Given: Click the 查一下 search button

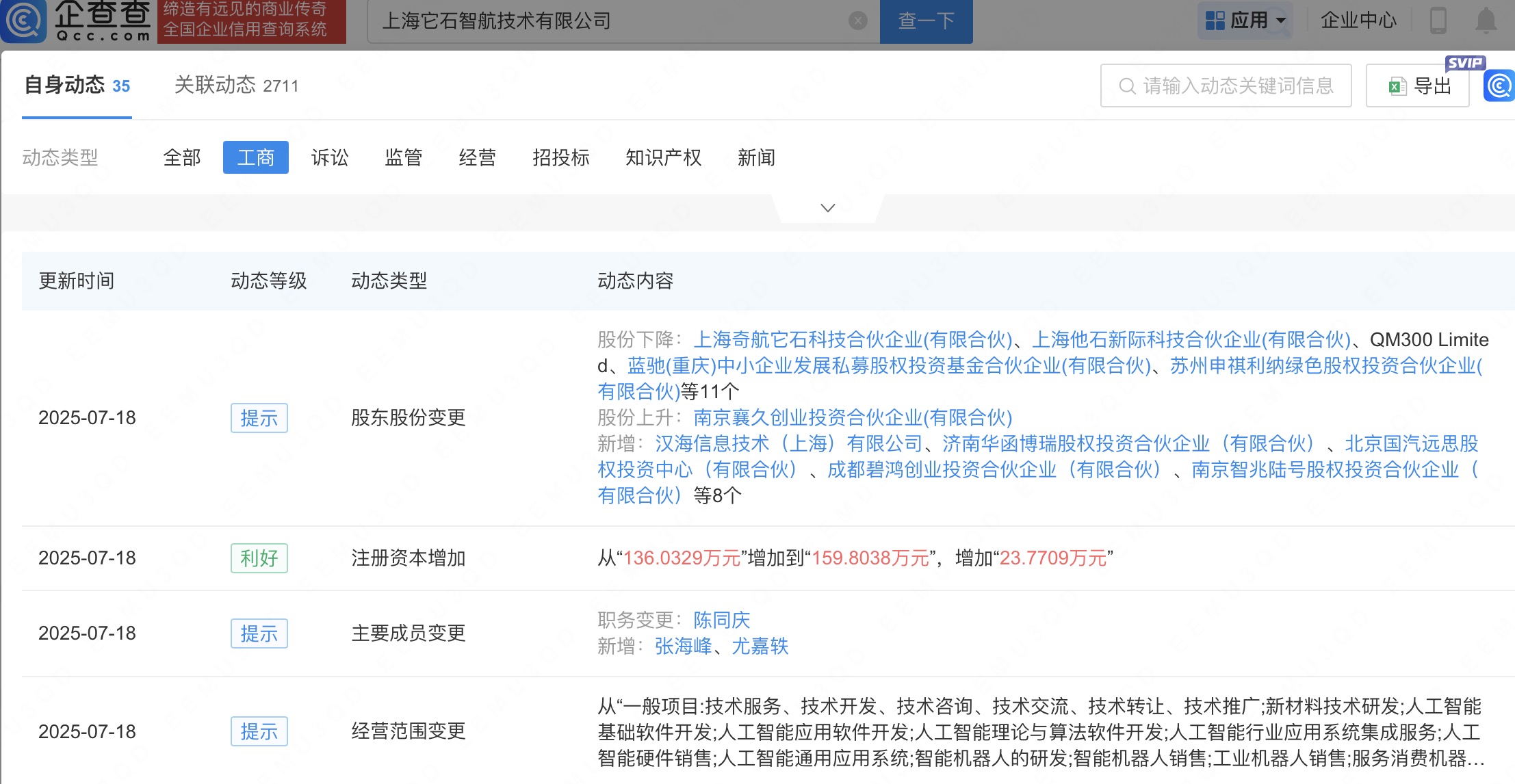Looking at the screenshot, I should (x=926, y=21).
